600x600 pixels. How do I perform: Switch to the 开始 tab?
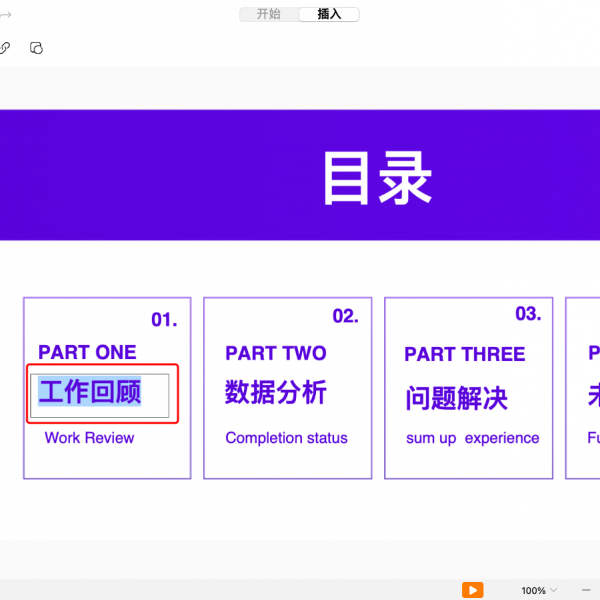(x=268, y=14)
